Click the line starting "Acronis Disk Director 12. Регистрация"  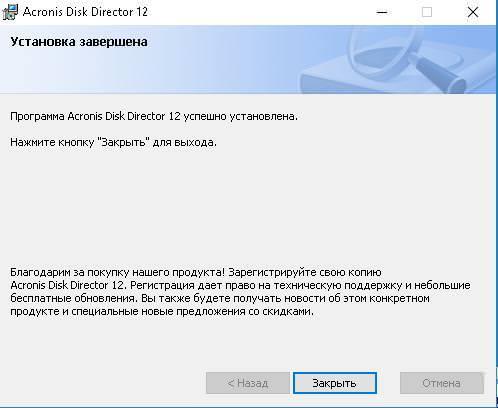click(x=240, y=285)
